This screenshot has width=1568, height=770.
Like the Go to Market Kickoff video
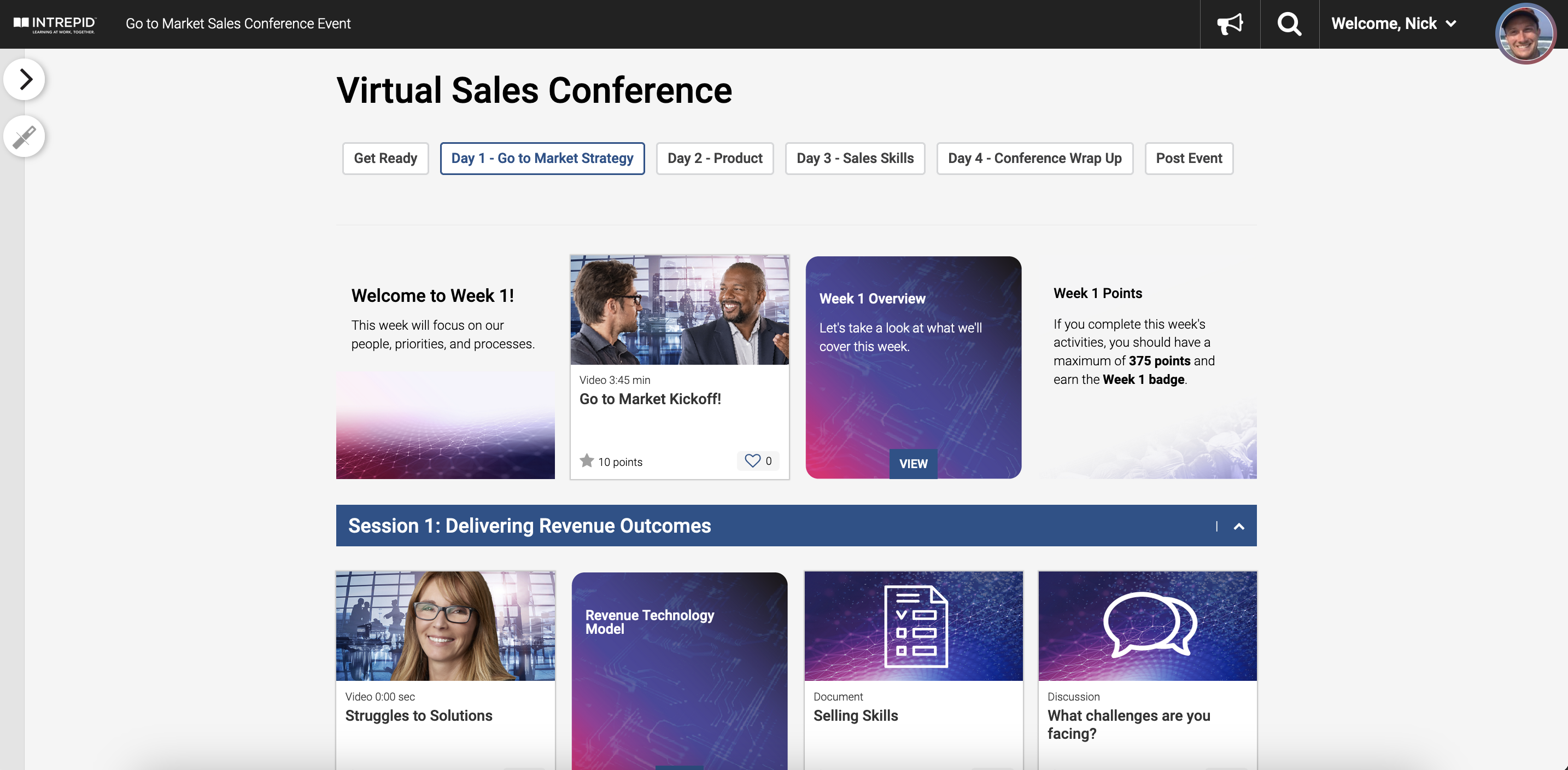click(x=753, y=461)
